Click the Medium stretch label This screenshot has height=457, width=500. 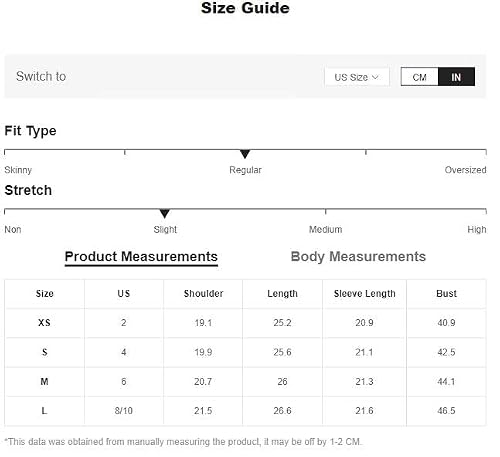point(325,229)
